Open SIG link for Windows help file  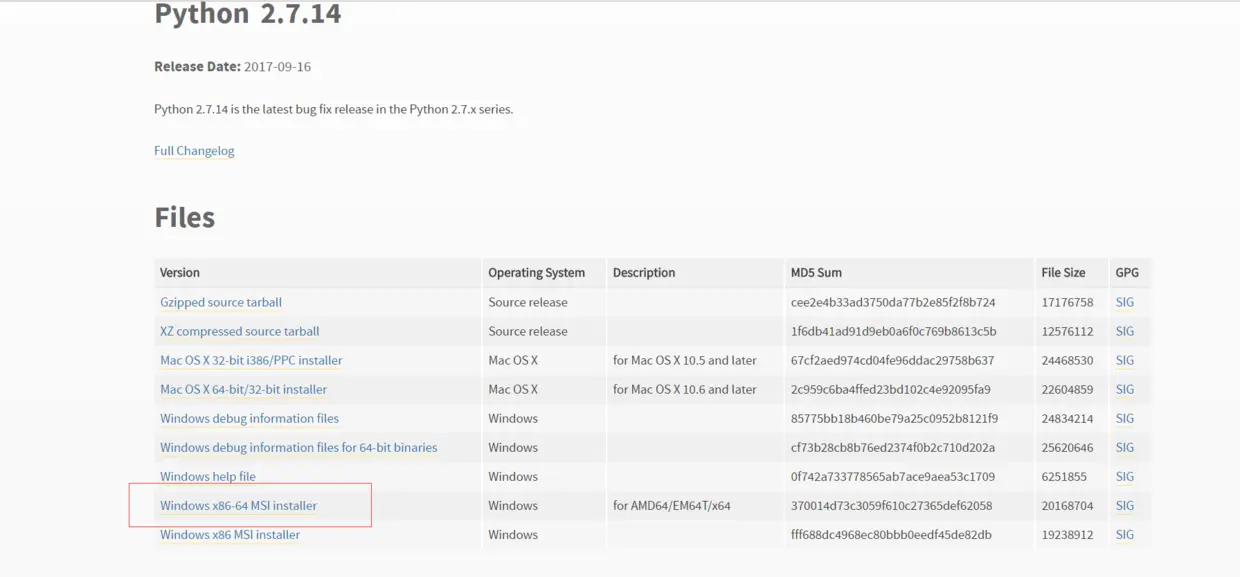pos(1125,476)
